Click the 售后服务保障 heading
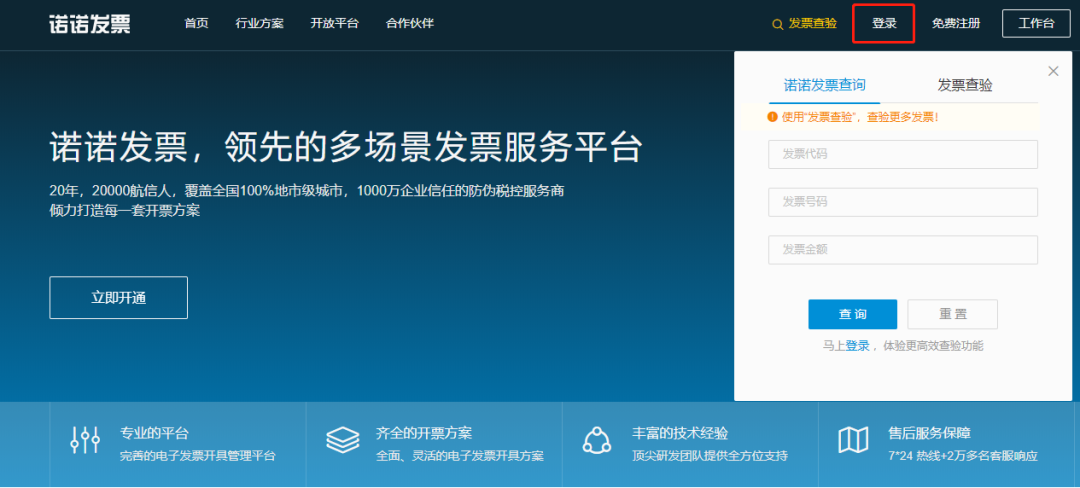Viewport: 1080px width, 488px height. [930, 434]
